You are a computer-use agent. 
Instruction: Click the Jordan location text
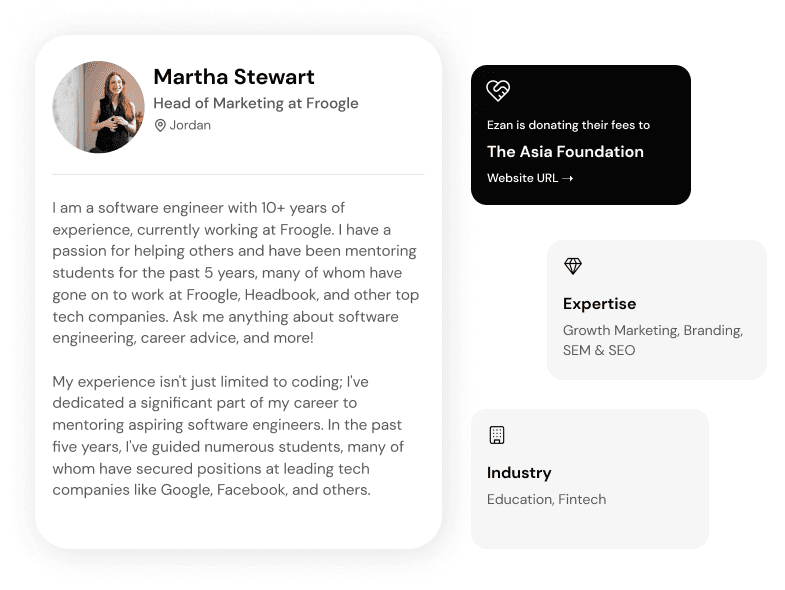(x=190, y=126)
